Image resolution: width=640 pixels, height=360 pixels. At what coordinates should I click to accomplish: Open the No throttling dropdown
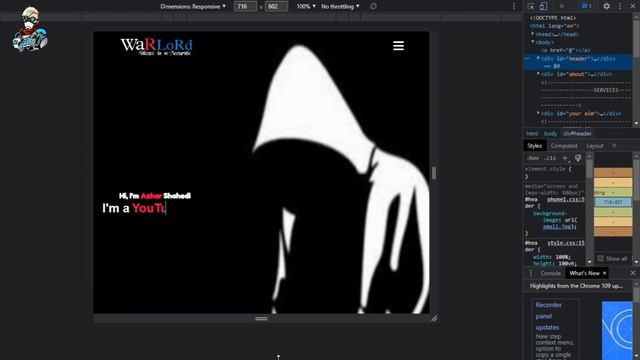coord(340,6)
